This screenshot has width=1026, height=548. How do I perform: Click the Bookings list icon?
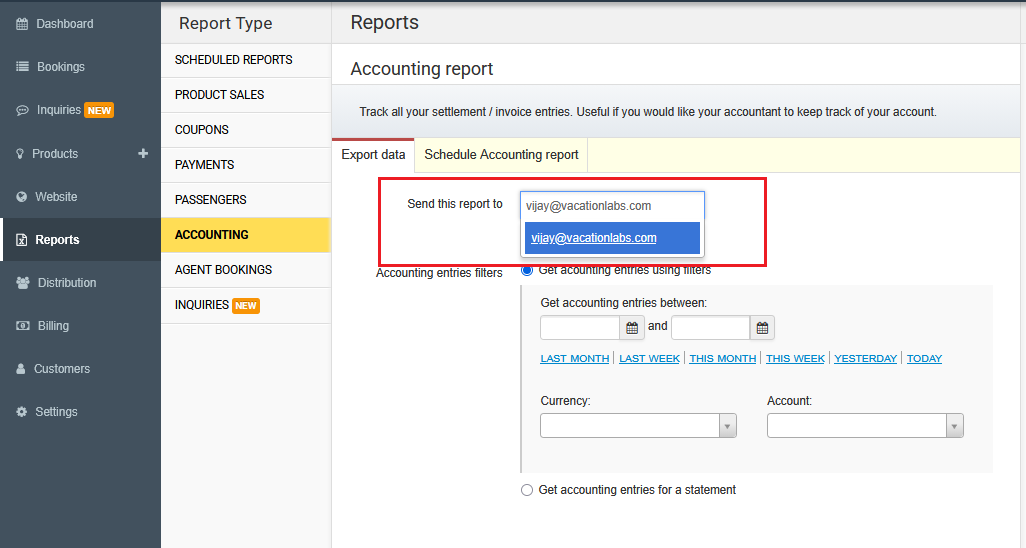pos(22,67)
